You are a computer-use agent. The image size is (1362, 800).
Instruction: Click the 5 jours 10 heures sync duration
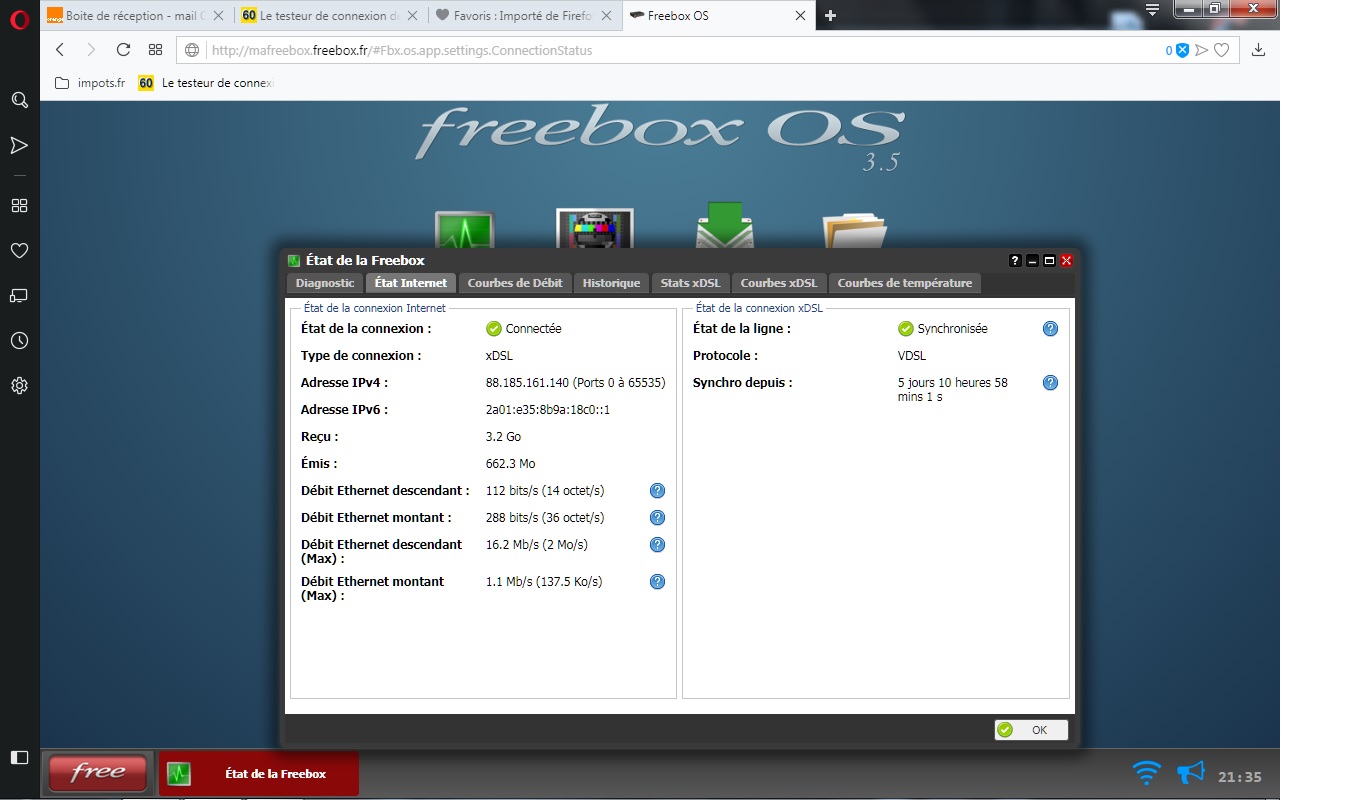953,389
